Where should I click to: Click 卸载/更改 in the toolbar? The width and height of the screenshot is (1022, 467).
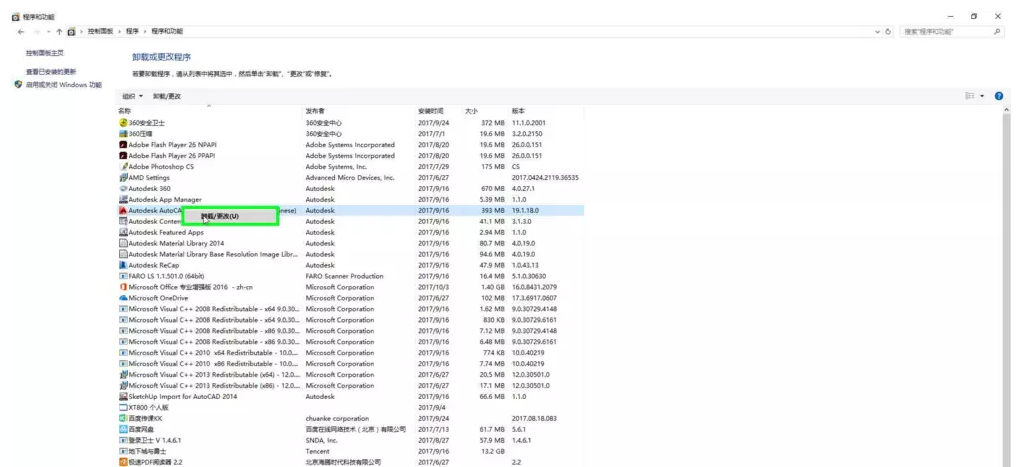[167, 96]
